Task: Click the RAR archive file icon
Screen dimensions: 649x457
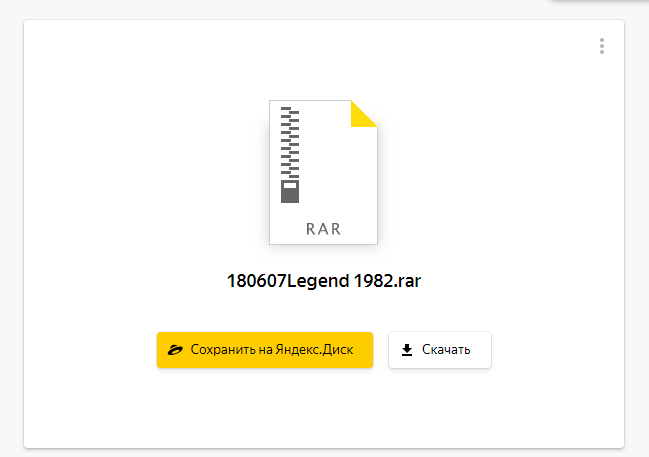Action: pos(323,172)
